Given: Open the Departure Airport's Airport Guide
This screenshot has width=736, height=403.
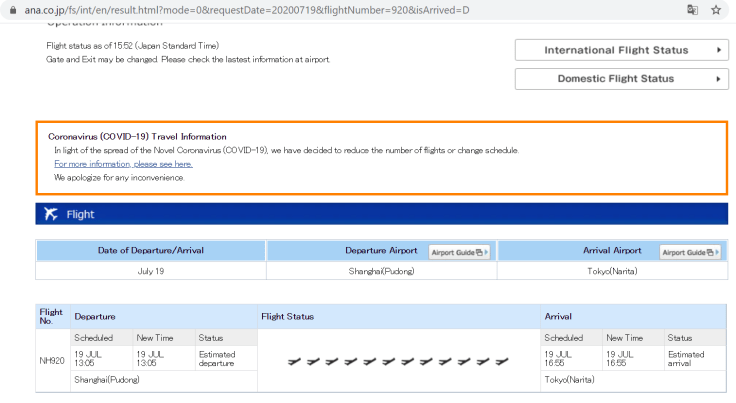Looking at the screenshot, I should 459,252.
